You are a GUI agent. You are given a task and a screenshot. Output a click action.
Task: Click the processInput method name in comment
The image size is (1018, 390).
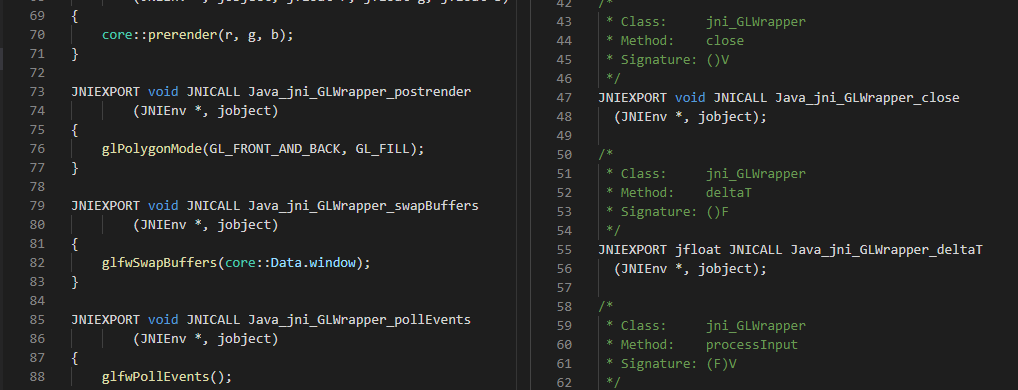752,345
